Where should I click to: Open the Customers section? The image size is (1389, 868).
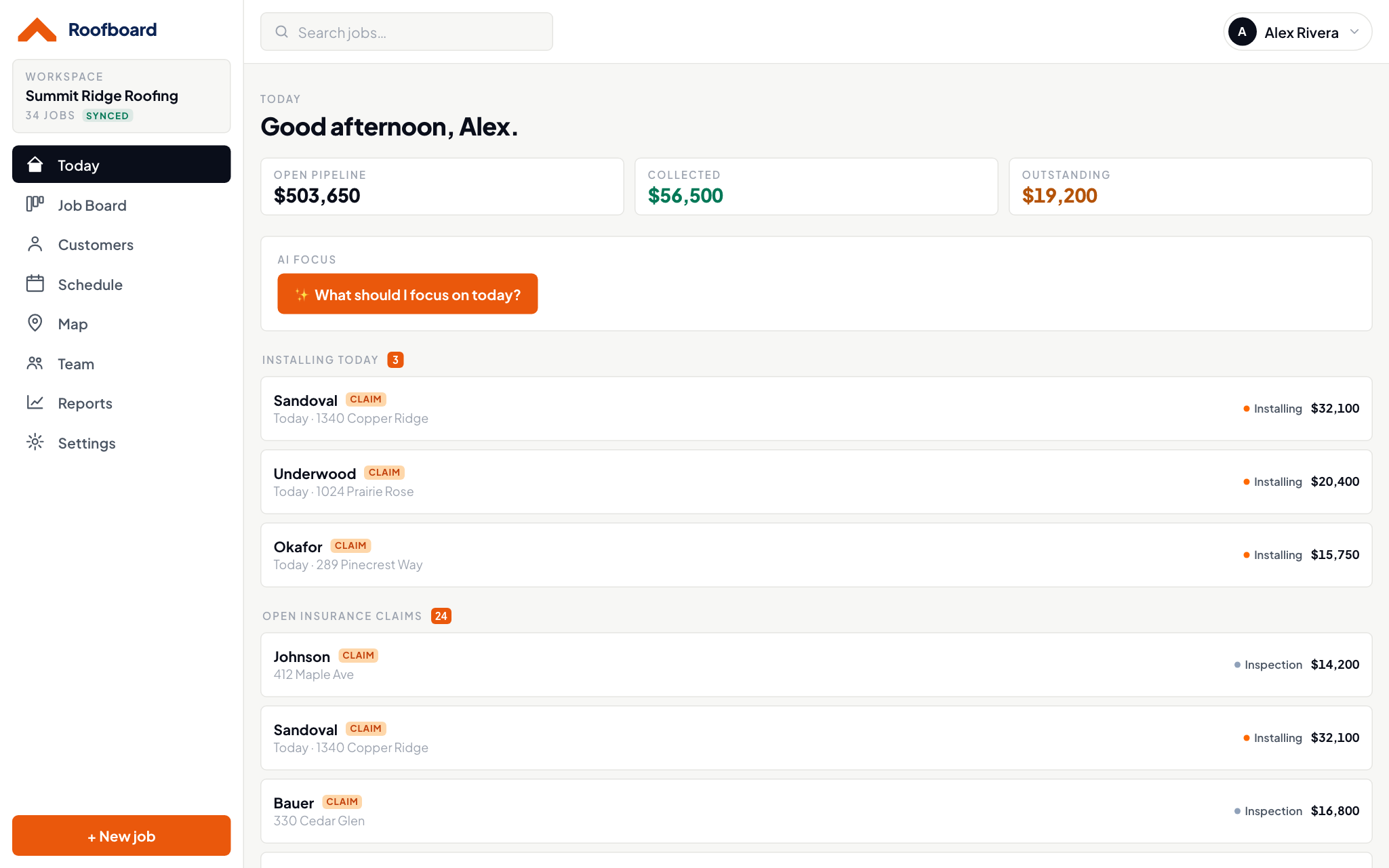click(x=121, y=245)
